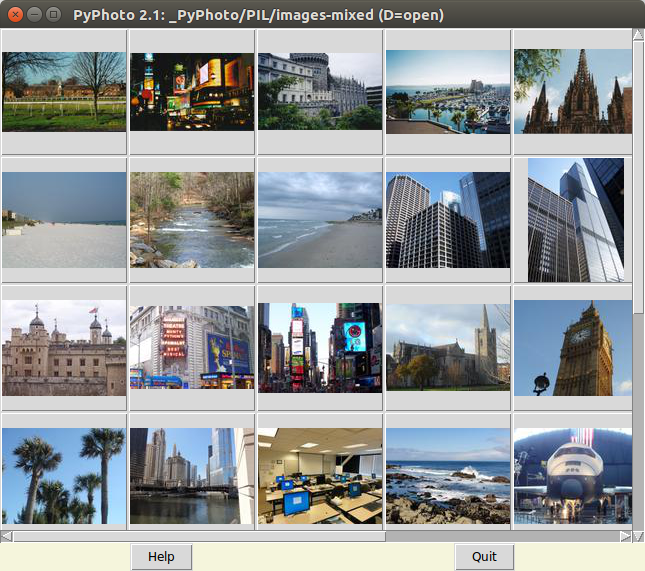Select the Big Ben clock tower thumbnail
645x571 pixels.
(x=573, y=348)
